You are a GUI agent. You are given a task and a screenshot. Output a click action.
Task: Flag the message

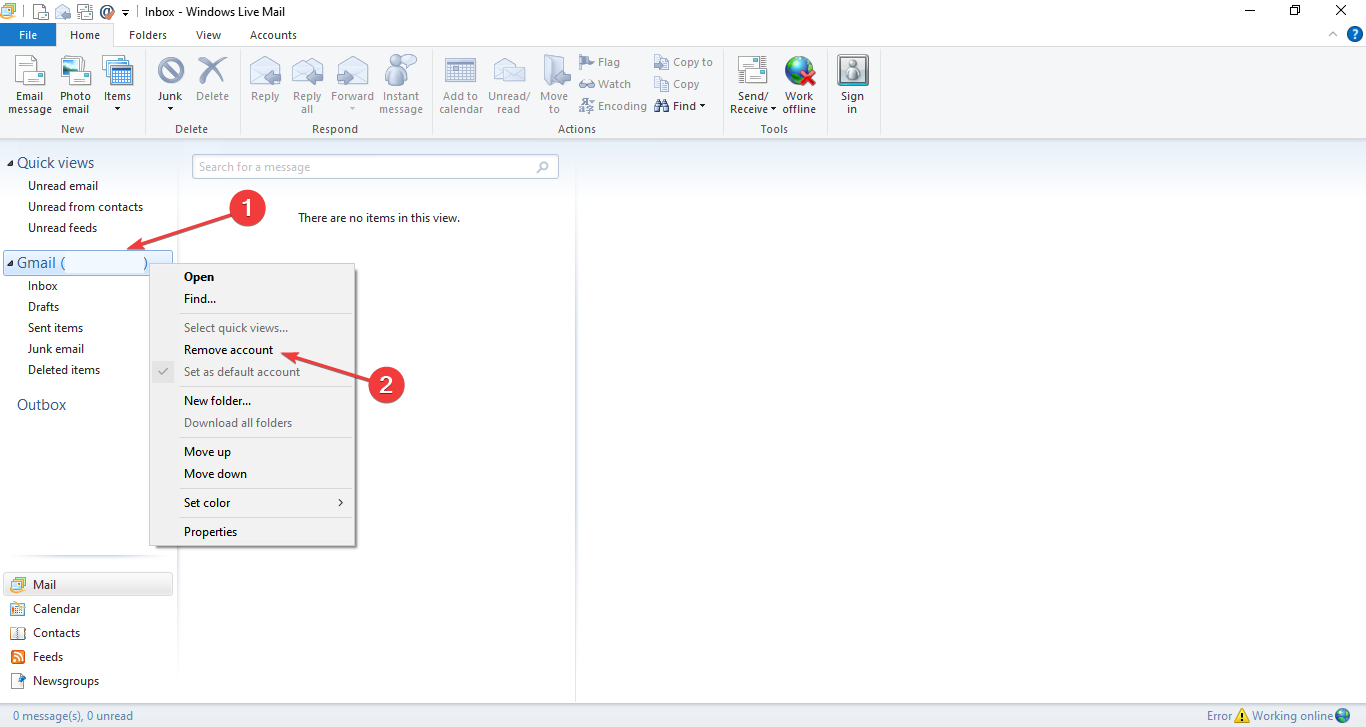pyautogui.click(x=600, y=62)
